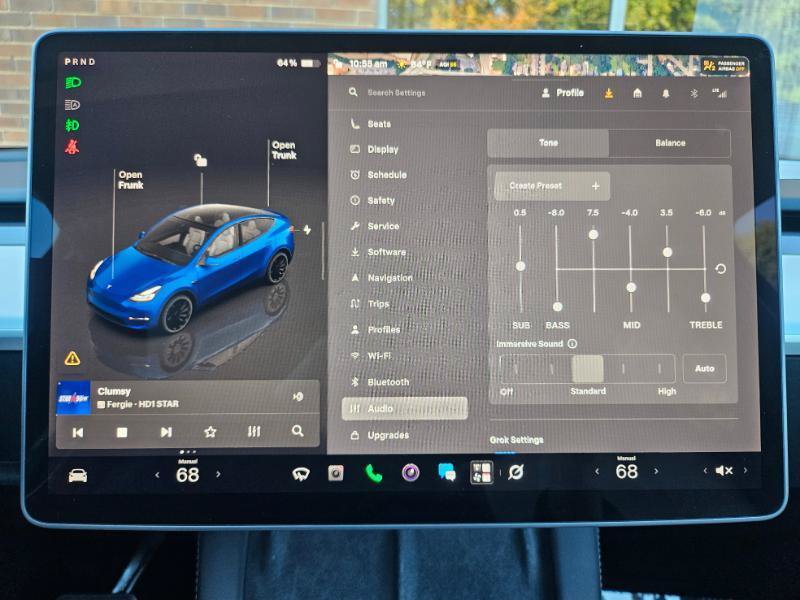Click the SUB equalizer slider knob

[520, 266]
